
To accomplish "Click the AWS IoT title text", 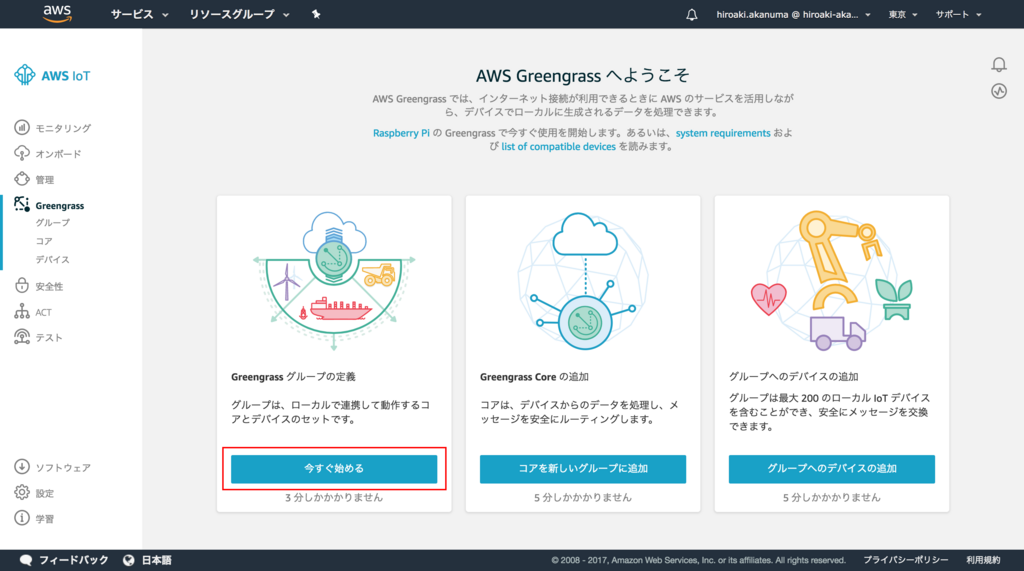I will (66, 76).
